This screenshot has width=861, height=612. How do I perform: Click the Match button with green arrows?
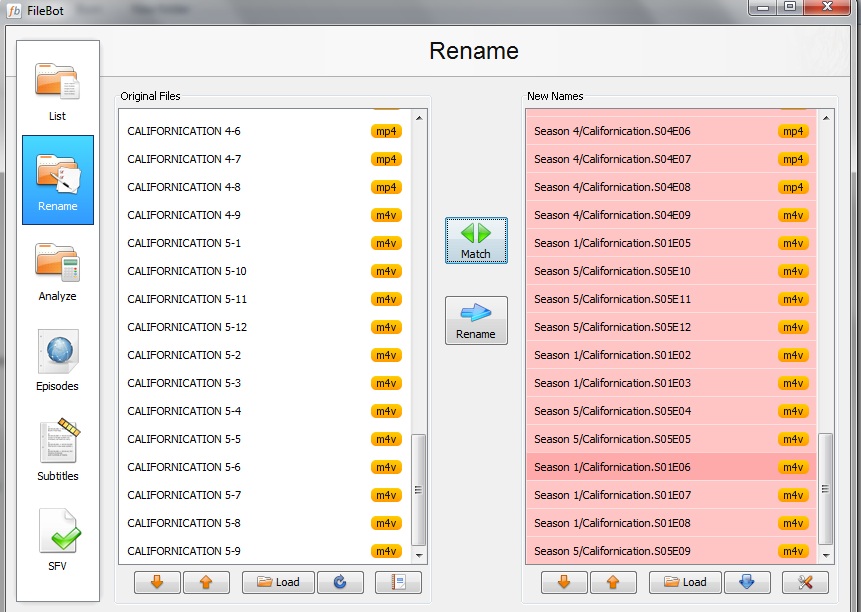[x=476, y=240]
